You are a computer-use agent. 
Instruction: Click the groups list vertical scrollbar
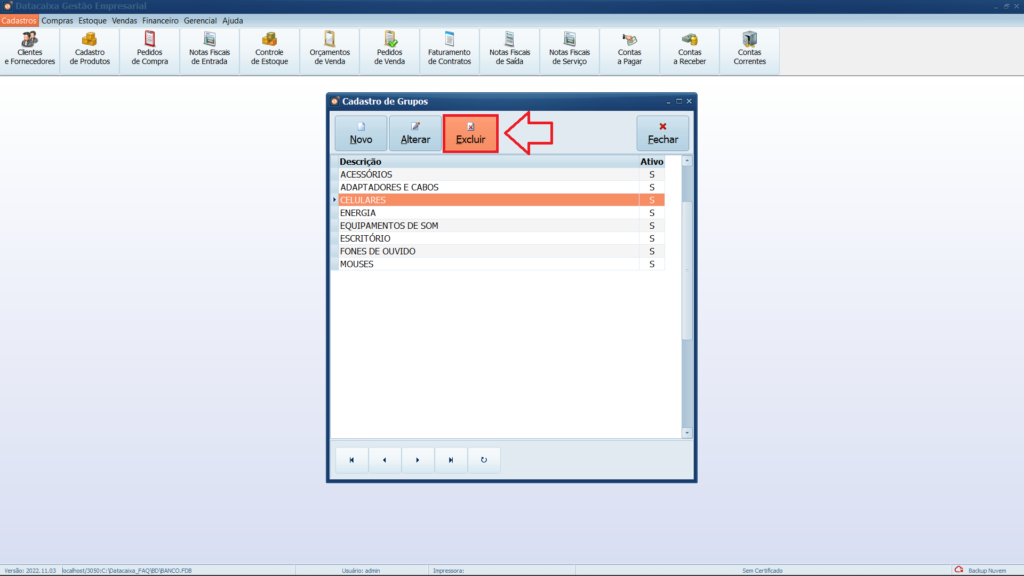coord(687,270)
